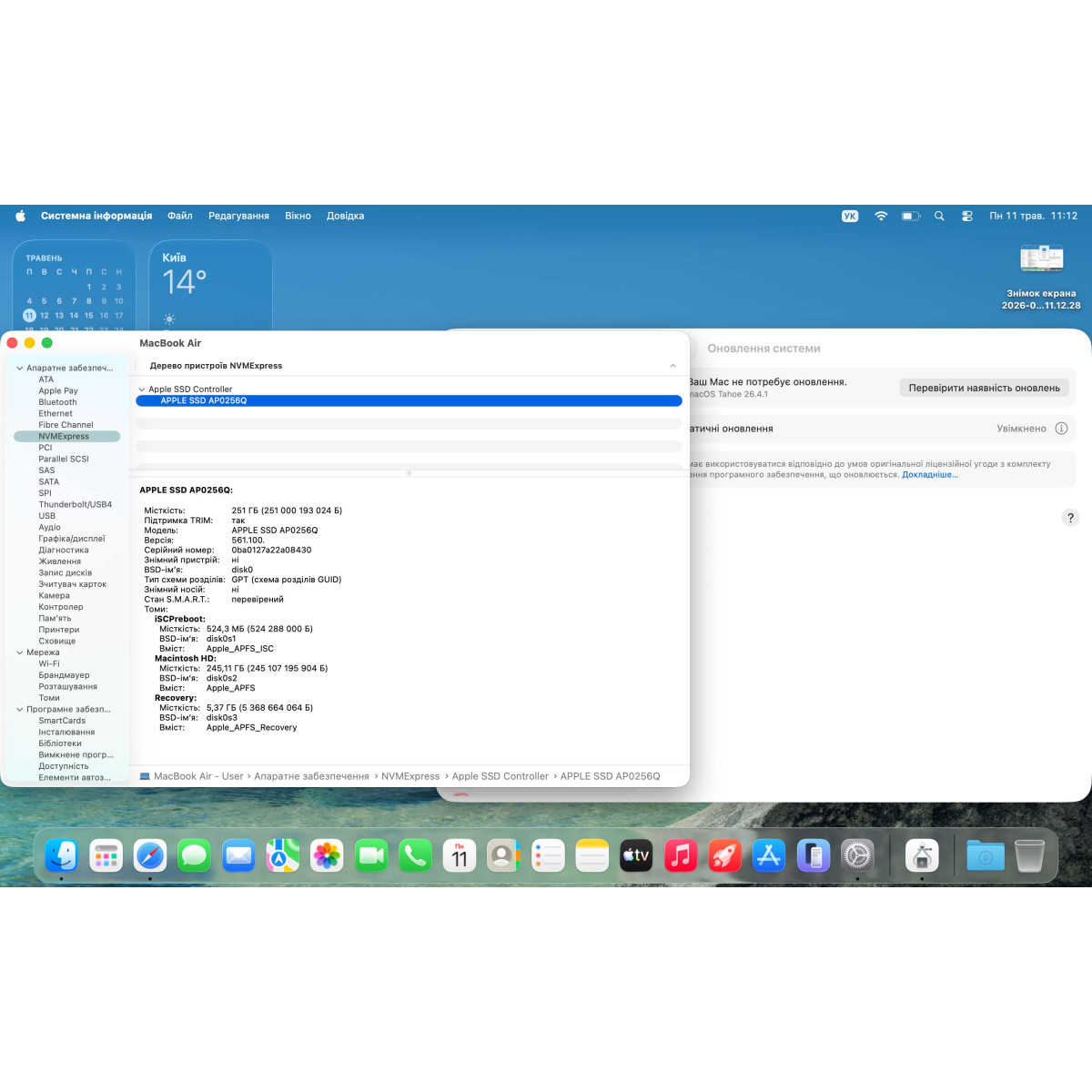Image resolution: width=1092 pixels, height=1092 pixels.
Task: Open Contacts app in Dock
Action: 503,855
